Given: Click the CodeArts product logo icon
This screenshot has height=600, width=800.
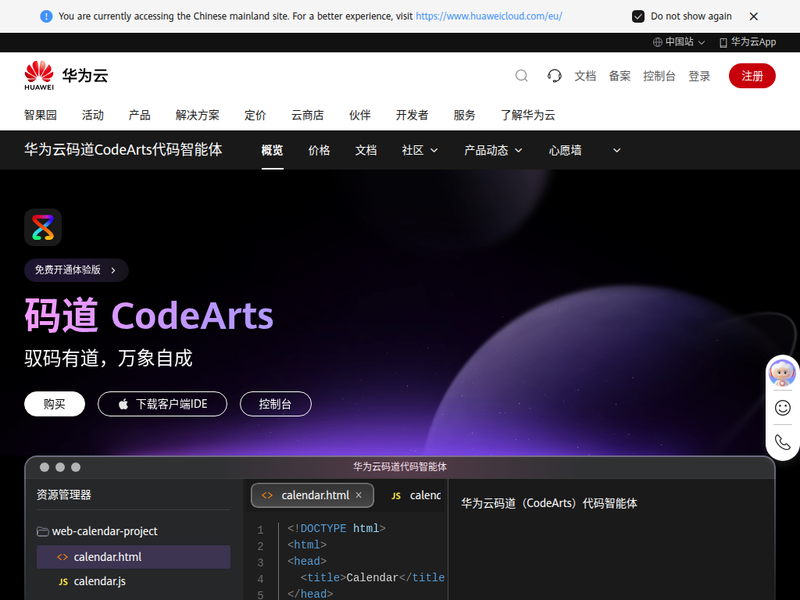Looking at the screenshot, I should (43, 228).
